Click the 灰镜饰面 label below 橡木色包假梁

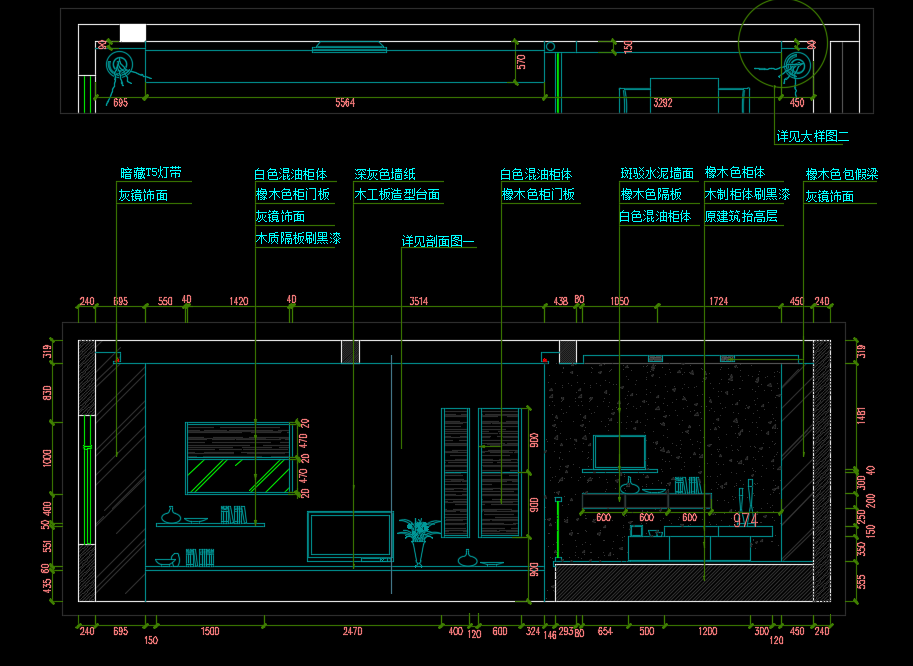pyautogui.click(x=830, y=196)
